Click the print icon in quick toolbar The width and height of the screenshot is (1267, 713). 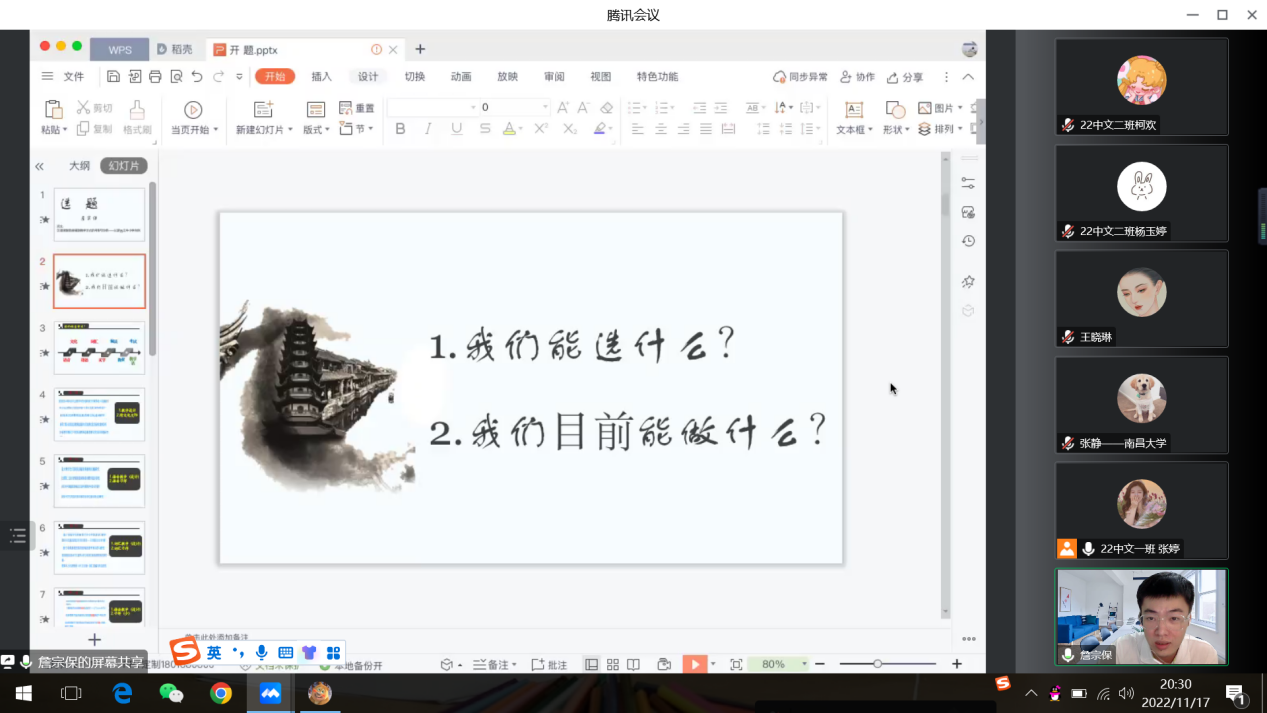[155, 77]
